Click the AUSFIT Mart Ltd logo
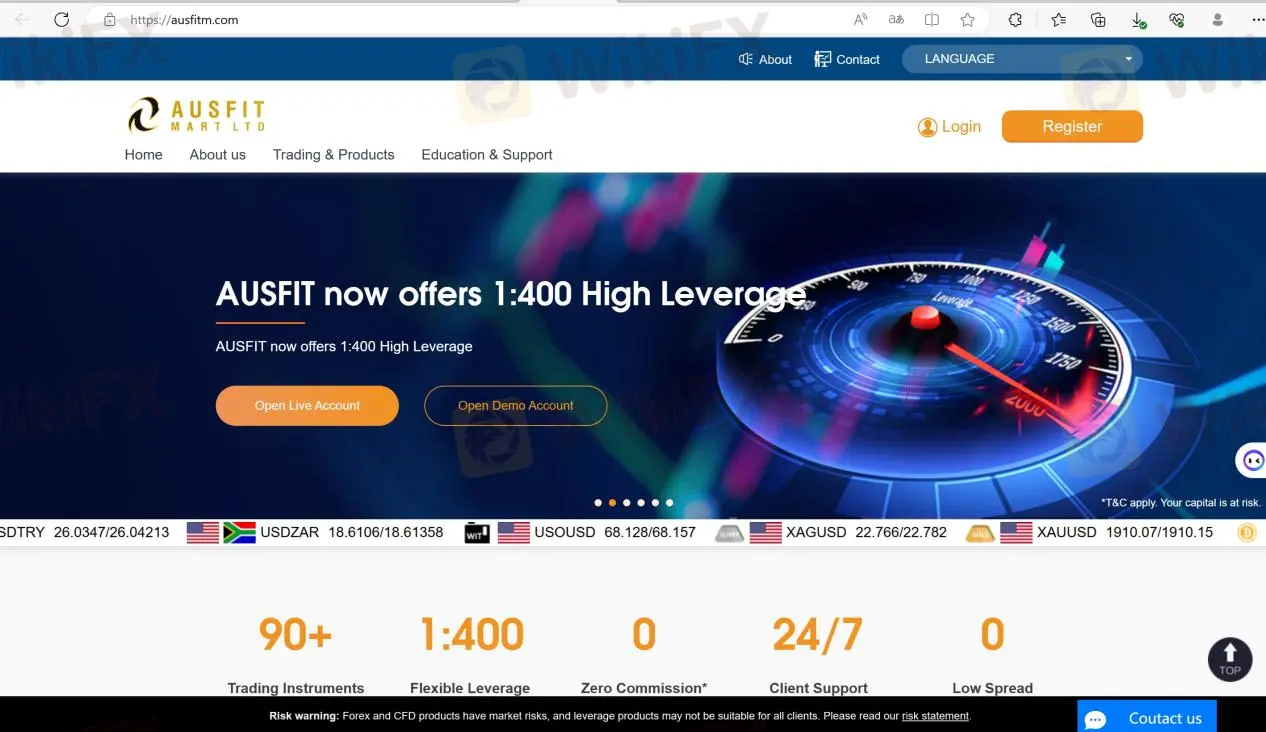The image size is (1266, 732). (196, 113)
